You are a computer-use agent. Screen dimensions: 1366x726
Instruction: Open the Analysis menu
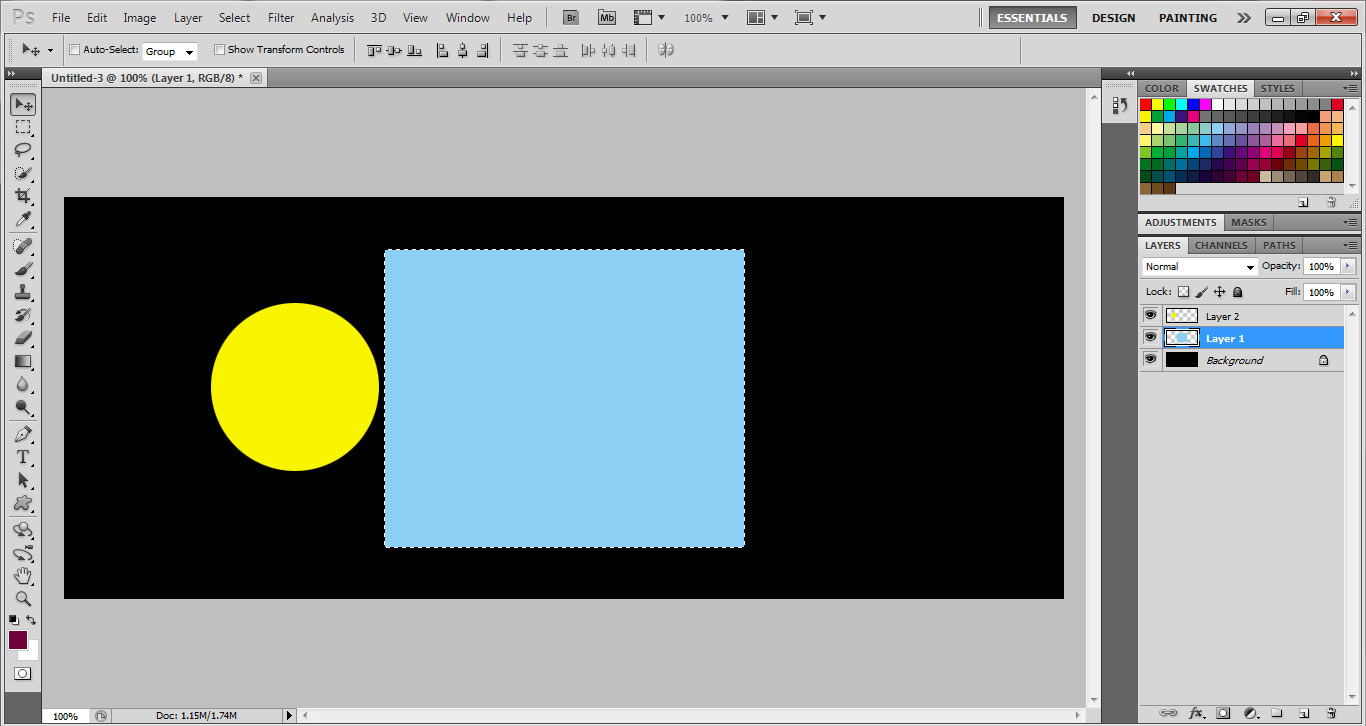point(332,18)
